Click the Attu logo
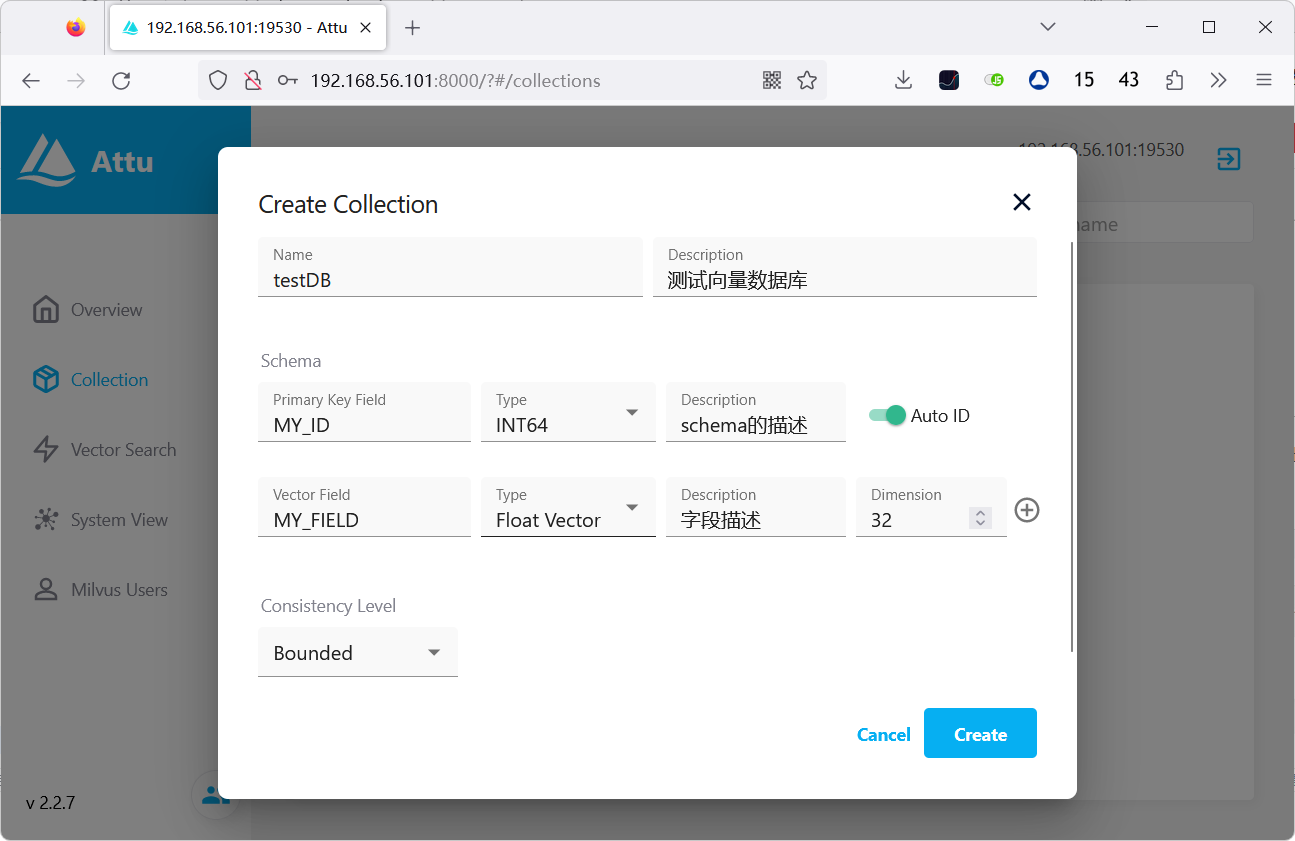The image size is (1295, 841). click(x=86, y=160)
